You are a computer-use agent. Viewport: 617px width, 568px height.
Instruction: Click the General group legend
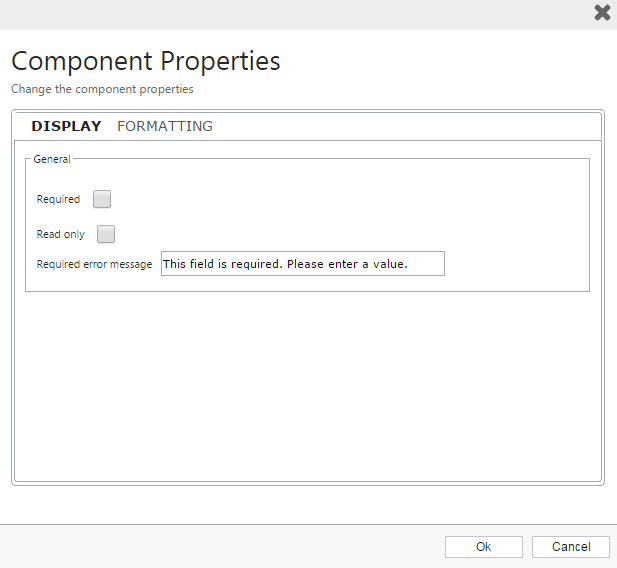click(x=52, y=159)
